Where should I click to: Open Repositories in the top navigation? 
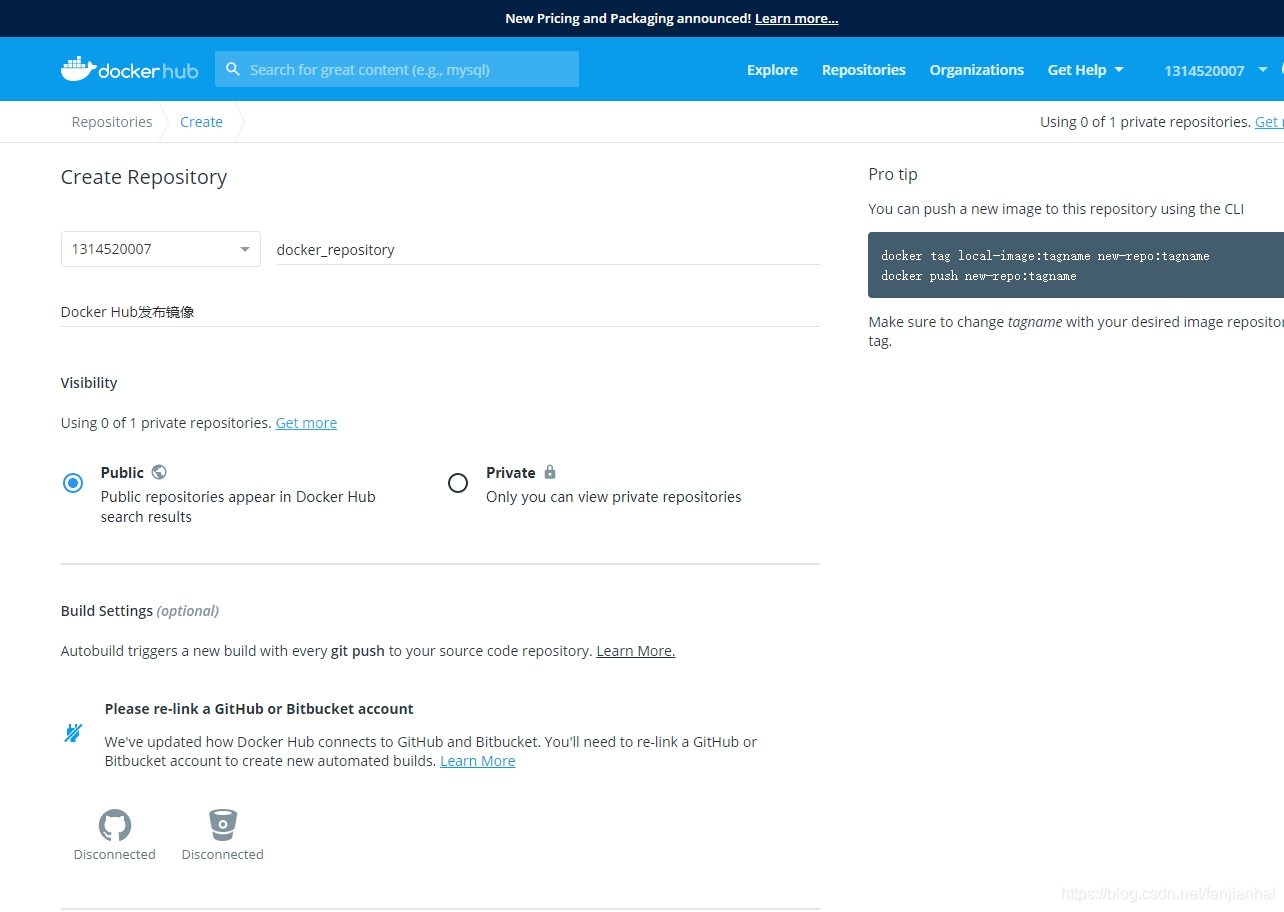[x=863, y=70]
